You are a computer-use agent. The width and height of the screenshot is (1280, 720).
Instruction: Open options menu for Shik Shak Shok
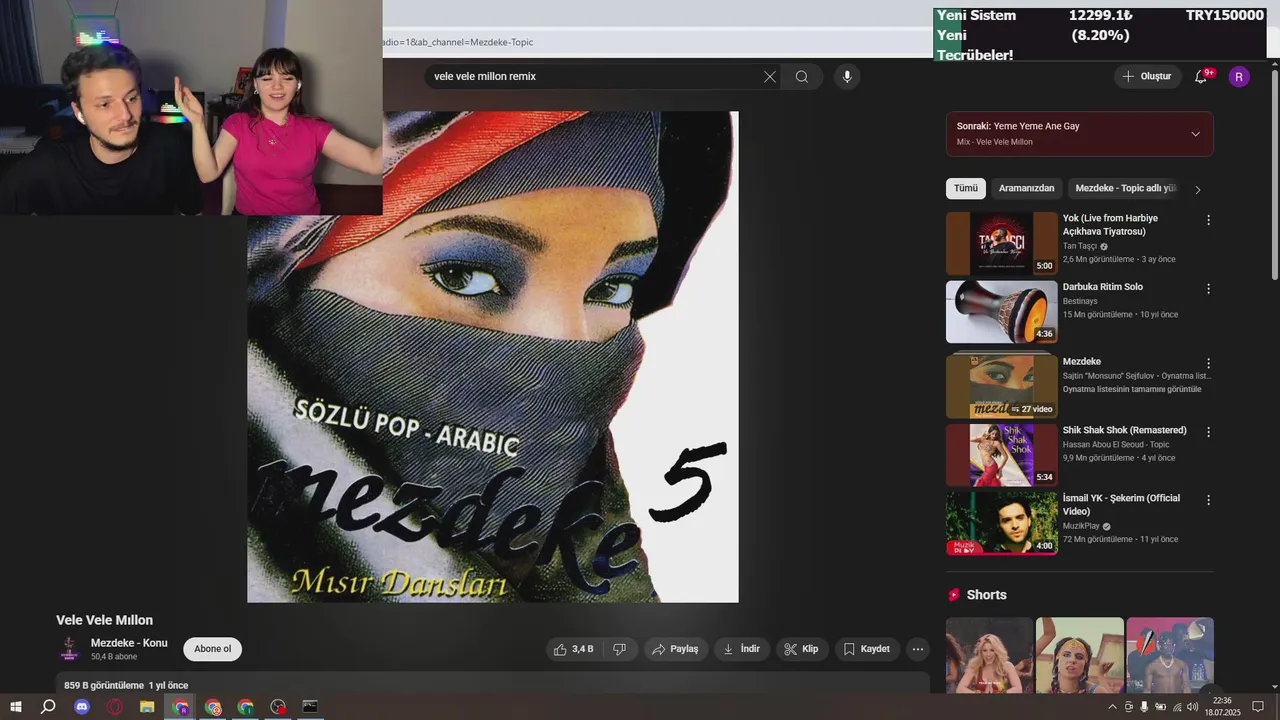click(1208, 432)
